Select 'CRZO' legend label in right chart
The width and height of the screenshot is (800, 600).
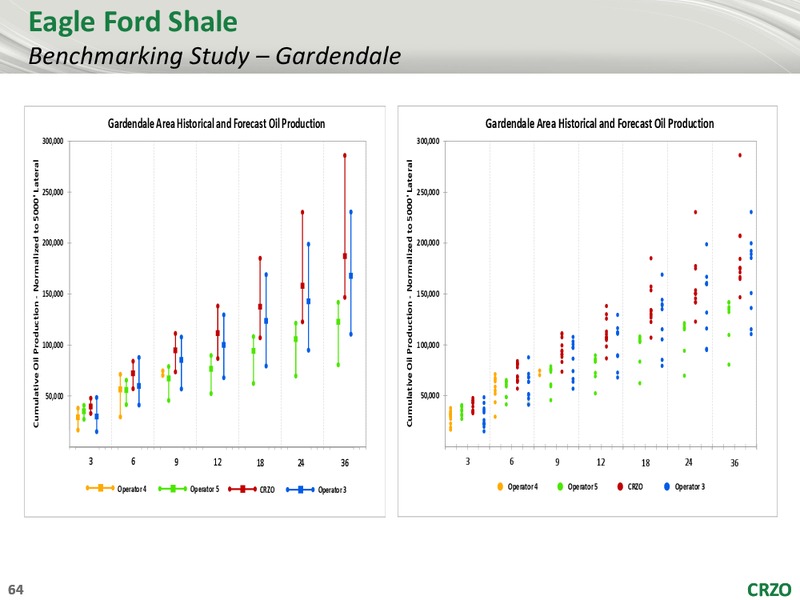pos(635,487)
